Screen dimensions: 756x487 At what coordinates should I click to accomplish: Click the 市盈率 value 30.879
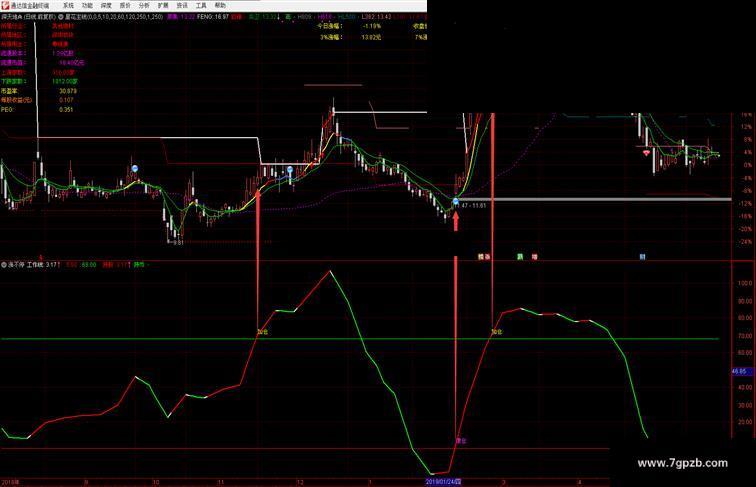pyautogui.click(x=68, y=91)
